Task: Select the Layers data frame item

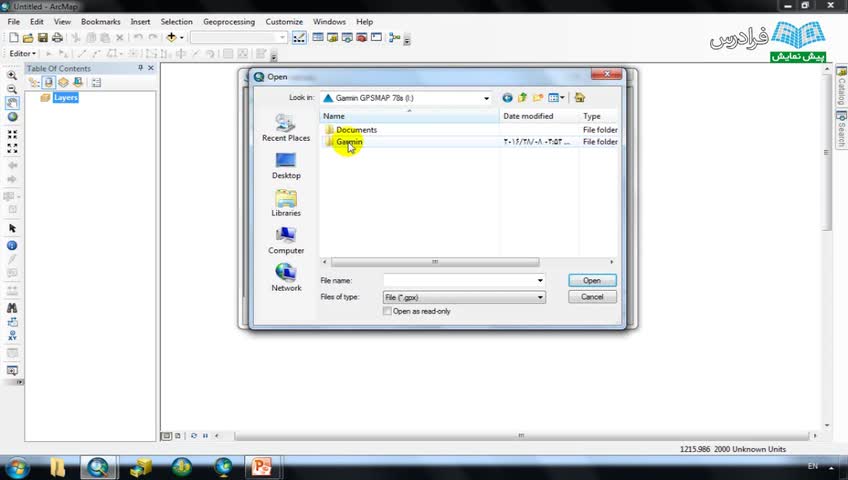Action: point(65,97)
